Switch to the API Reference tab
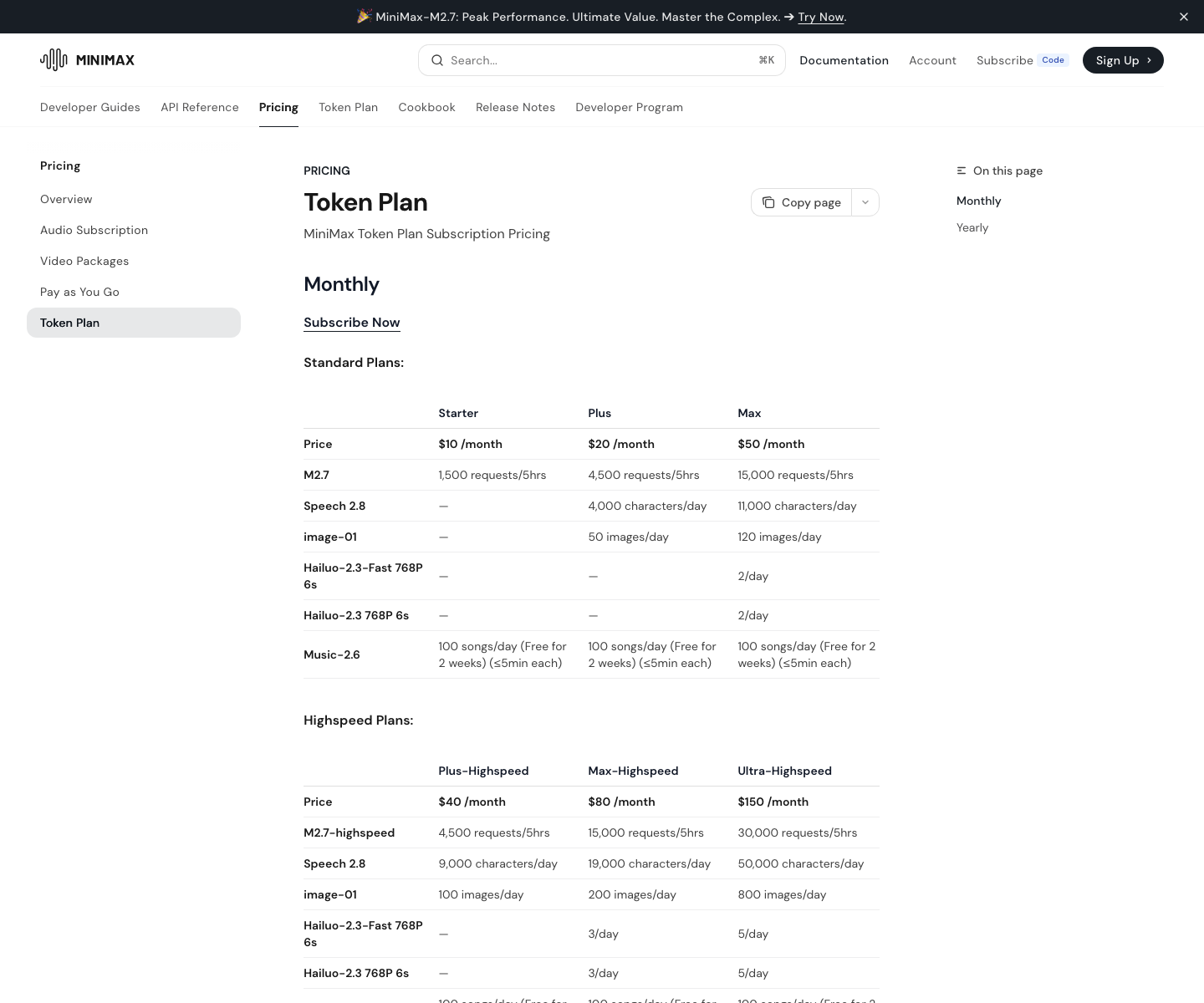The image size is (1204, 1003). (200, 107)
